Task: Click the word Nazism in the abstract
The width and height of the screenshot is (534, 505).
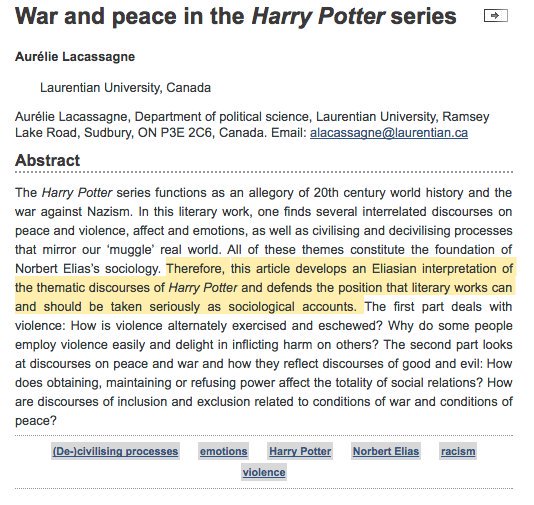Action: (x=109, y=212)
